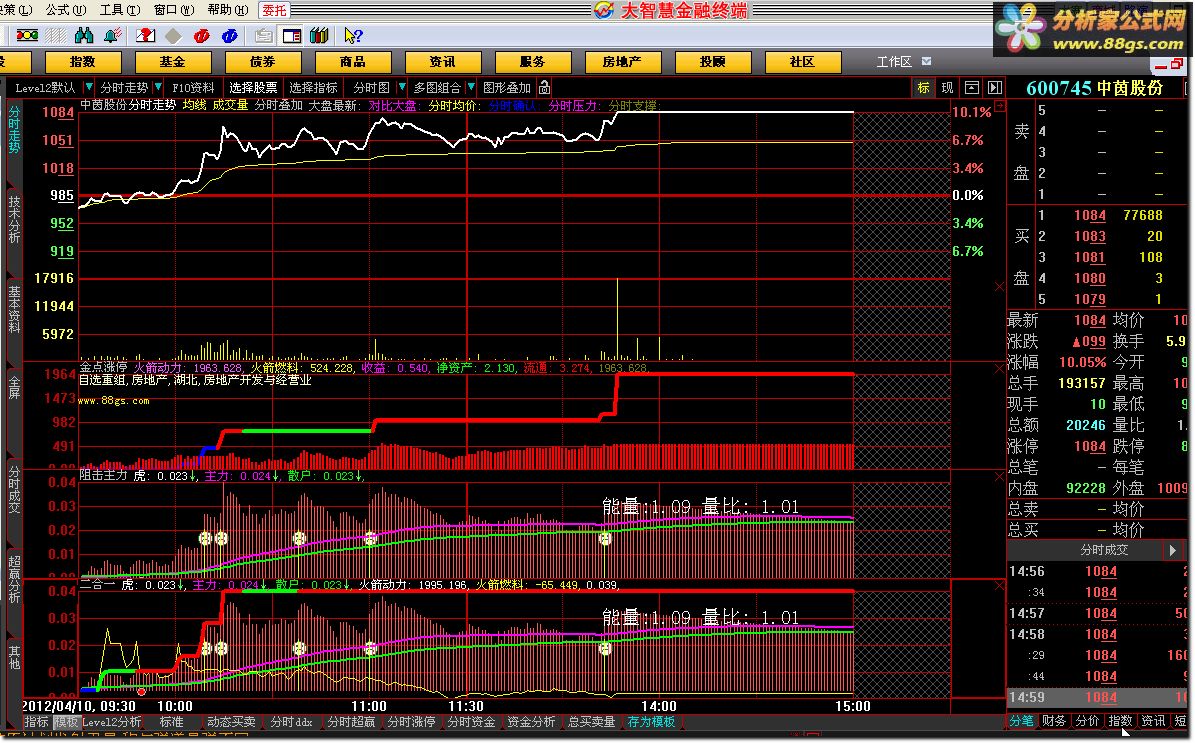Close the 阻击主力 indicator panel
Image resolution: width=1195 pixels, height=743 pixels.
999,476
